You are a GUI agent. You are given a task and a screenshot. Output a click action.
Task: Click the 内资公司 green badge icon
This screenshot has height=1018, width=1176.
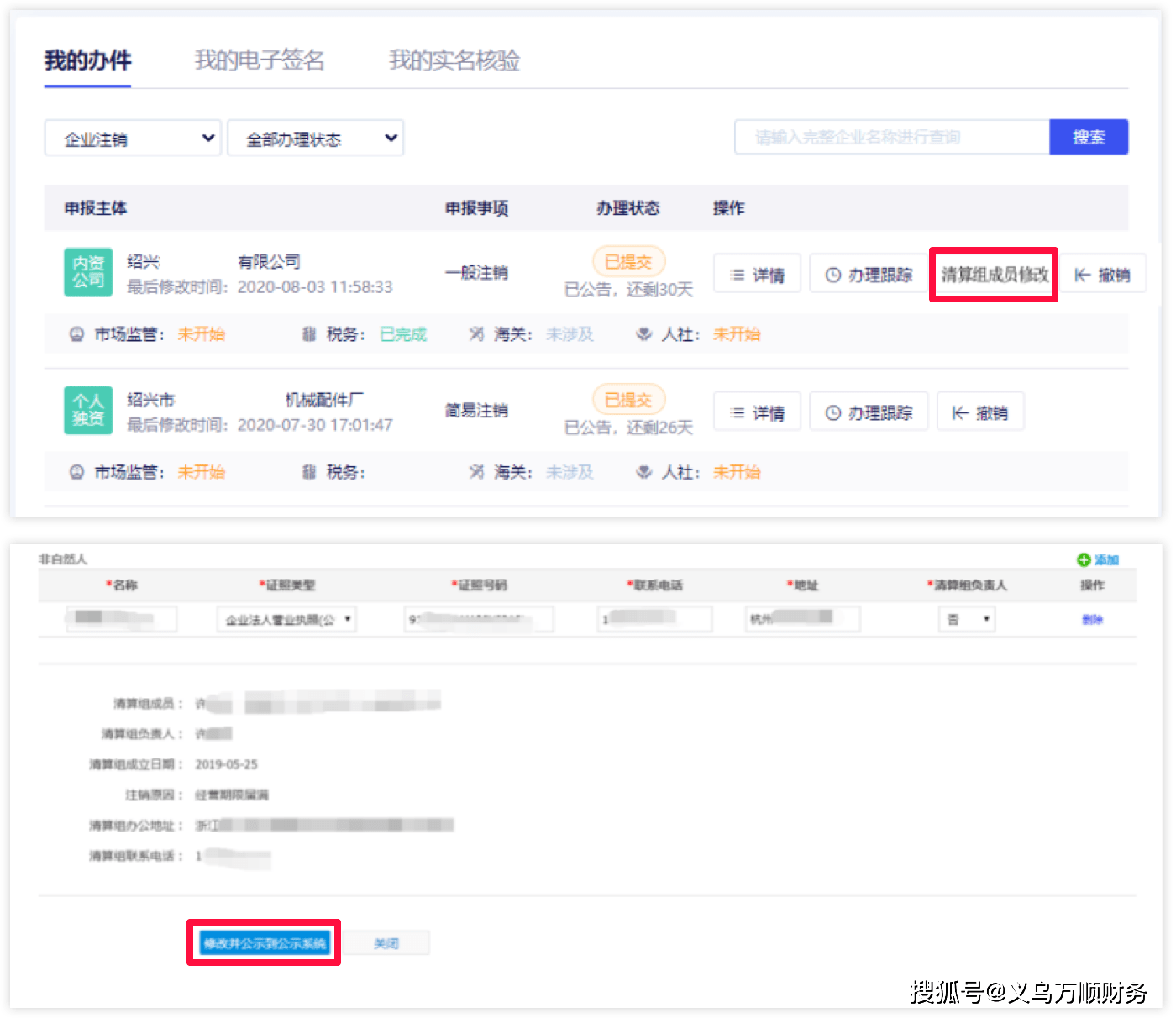[x=88, y=272]
